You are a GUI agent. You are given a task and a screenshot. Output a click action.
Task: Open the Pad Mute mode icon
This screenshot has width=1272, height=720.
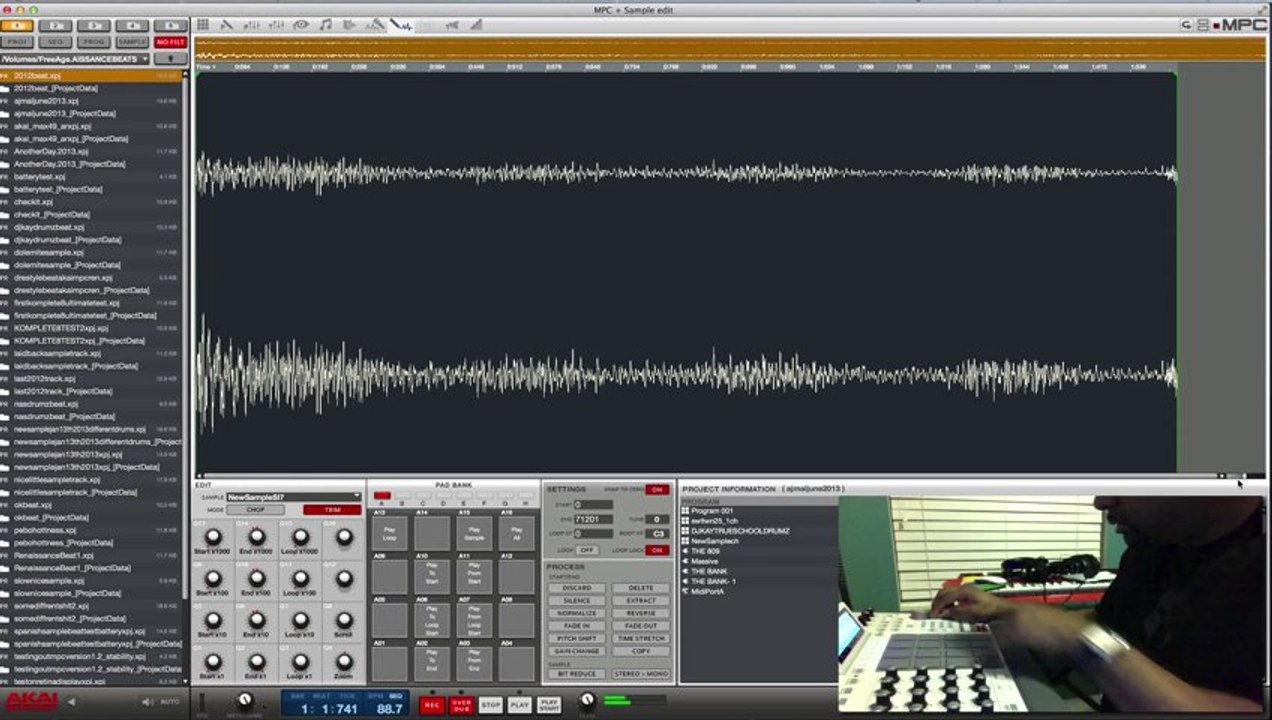[x=451, y=25]
